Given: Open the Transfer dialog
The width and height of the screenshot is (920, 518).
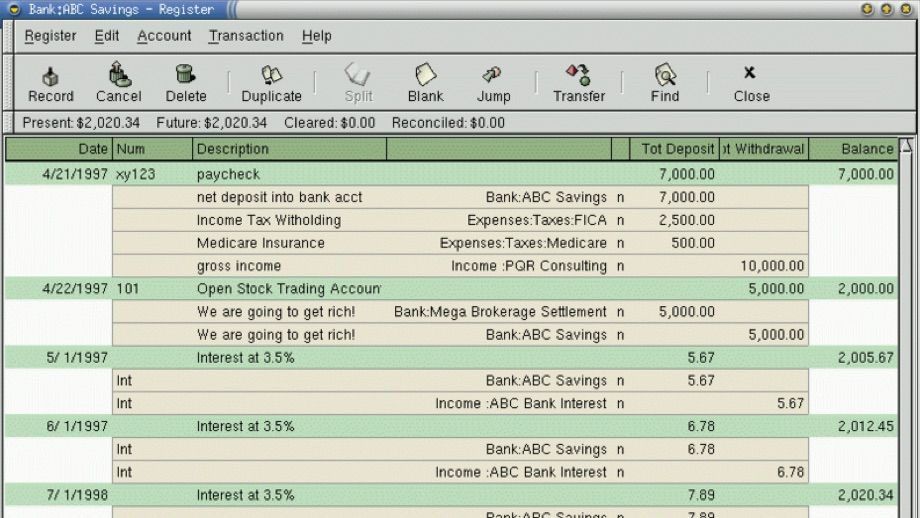Looking at the screenshot, I should pos(579,84).
